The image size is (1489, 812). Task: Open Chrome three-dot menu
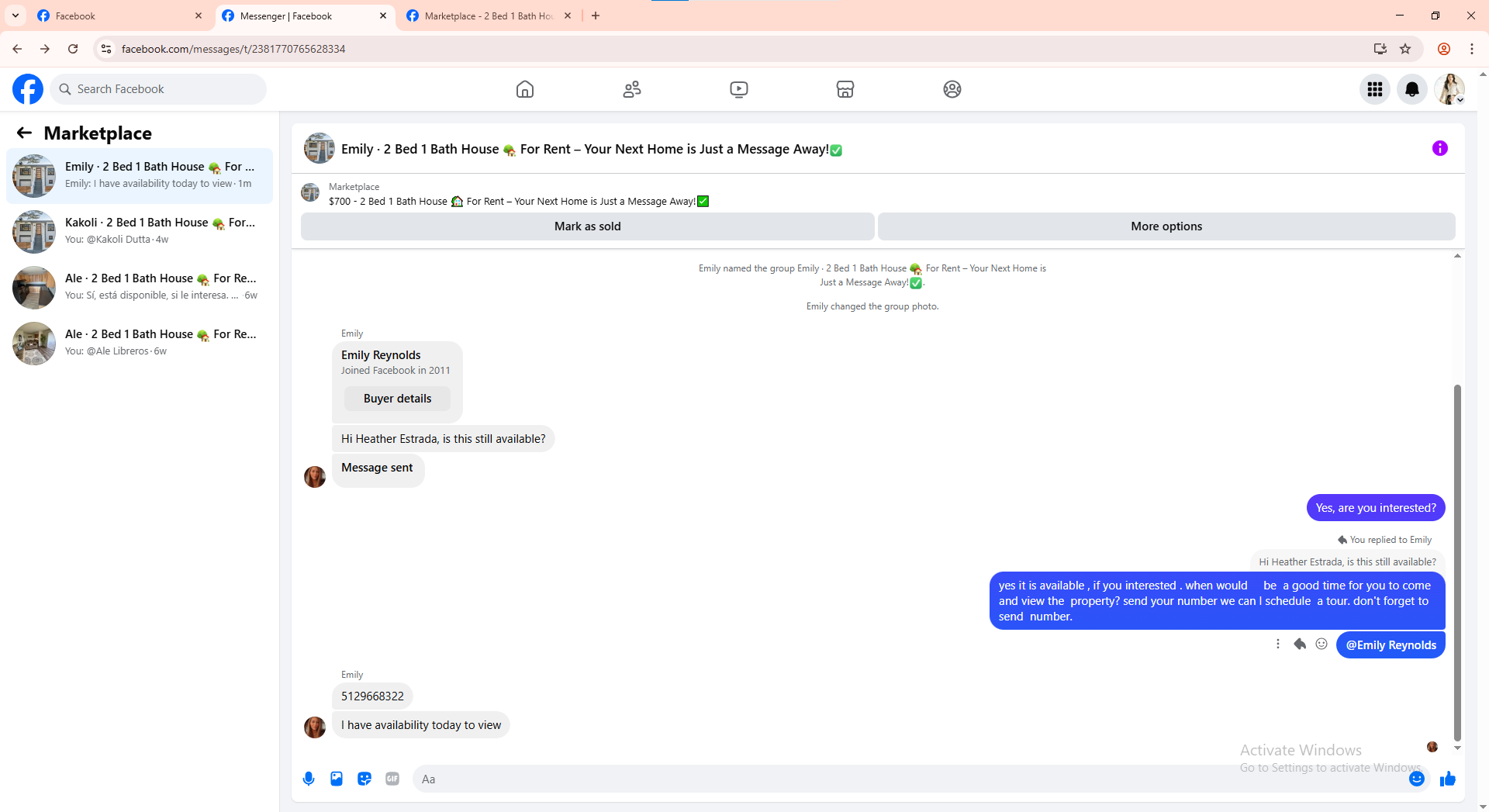pyautogui.click(x=1472, y=49)
